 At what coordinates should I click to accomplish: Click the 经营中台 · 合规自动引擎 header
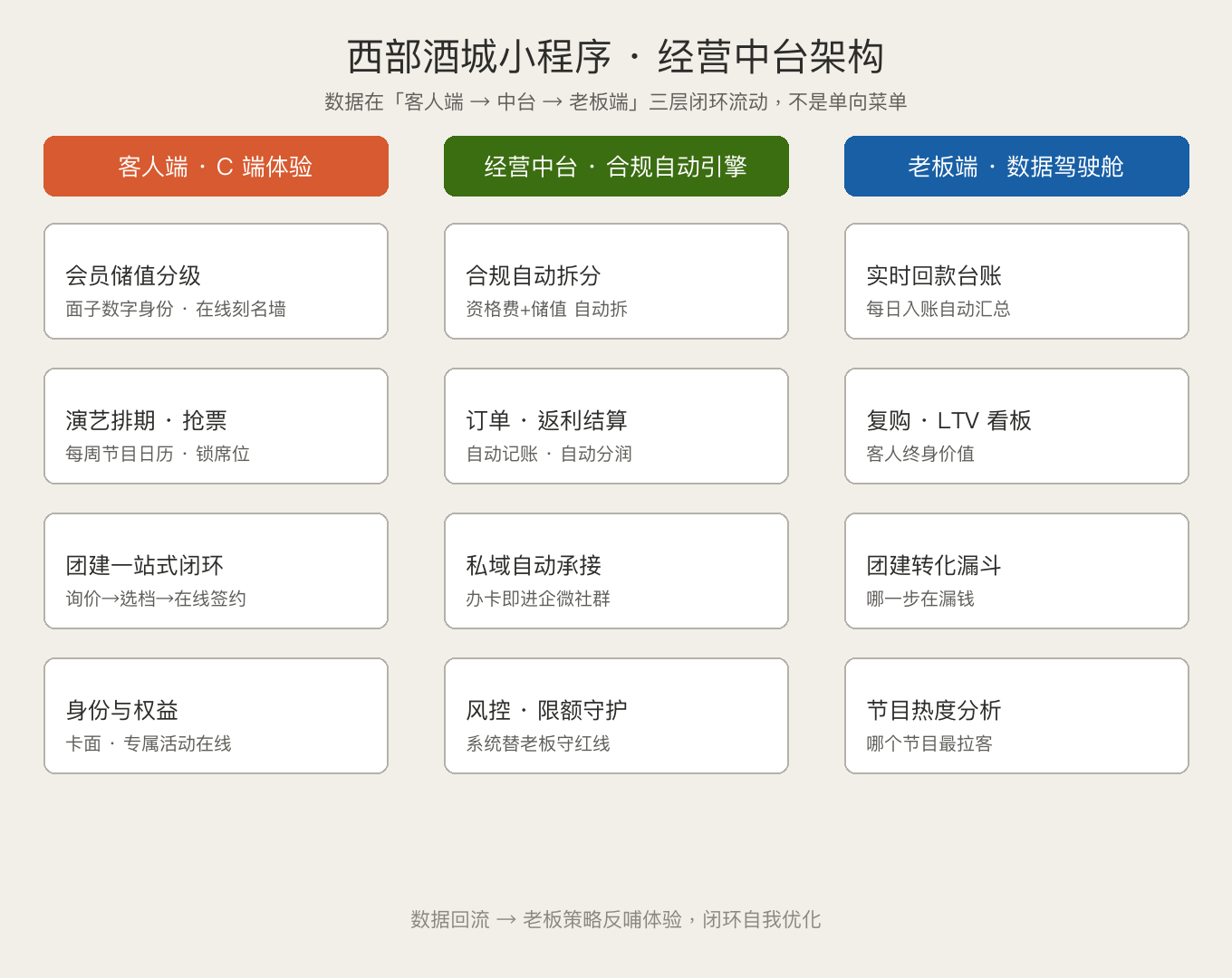pos(616,166)
